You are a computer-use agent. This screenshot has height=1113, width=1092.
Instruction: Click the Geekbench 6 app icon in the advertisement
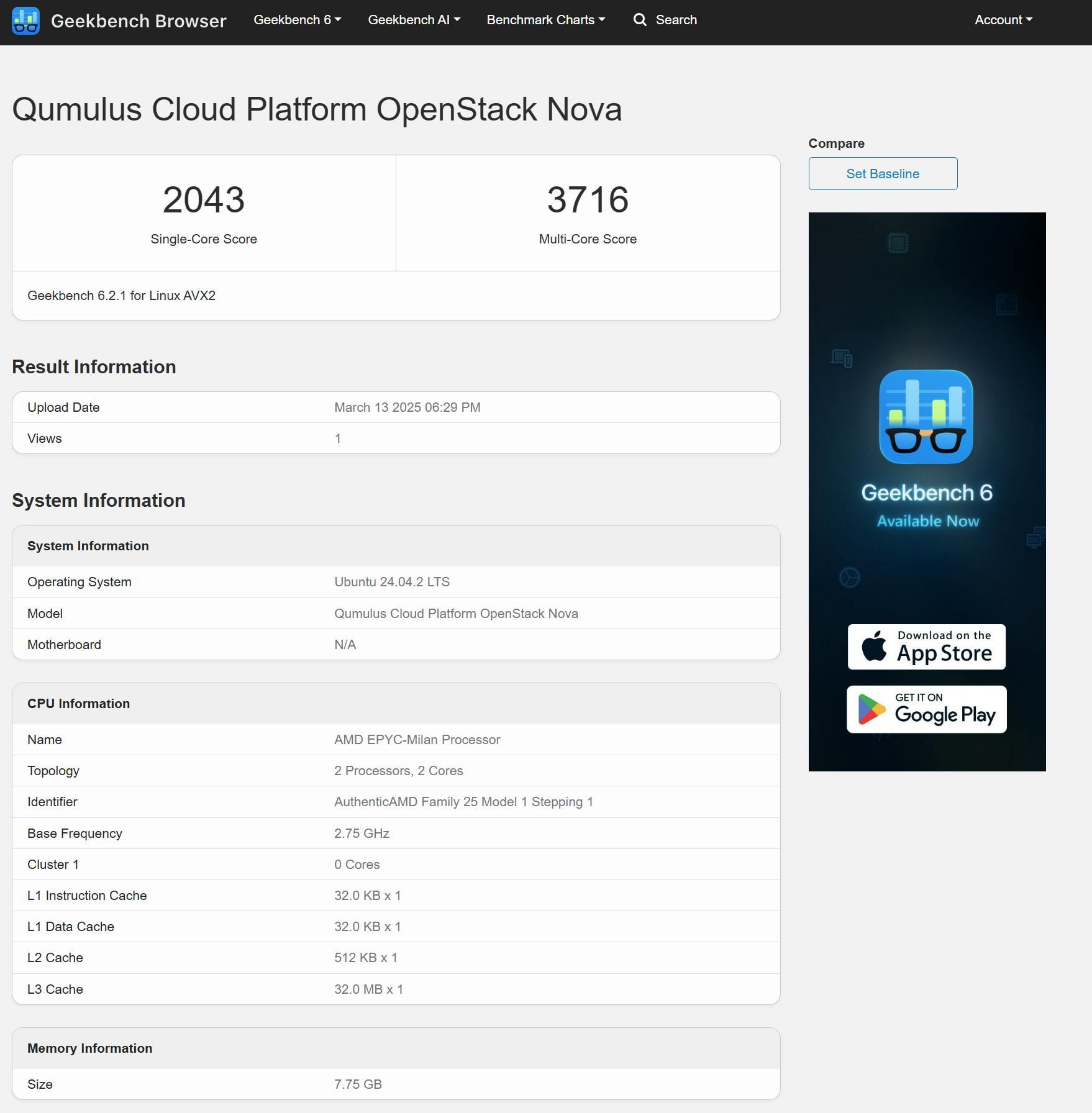(x=927, y=417)
